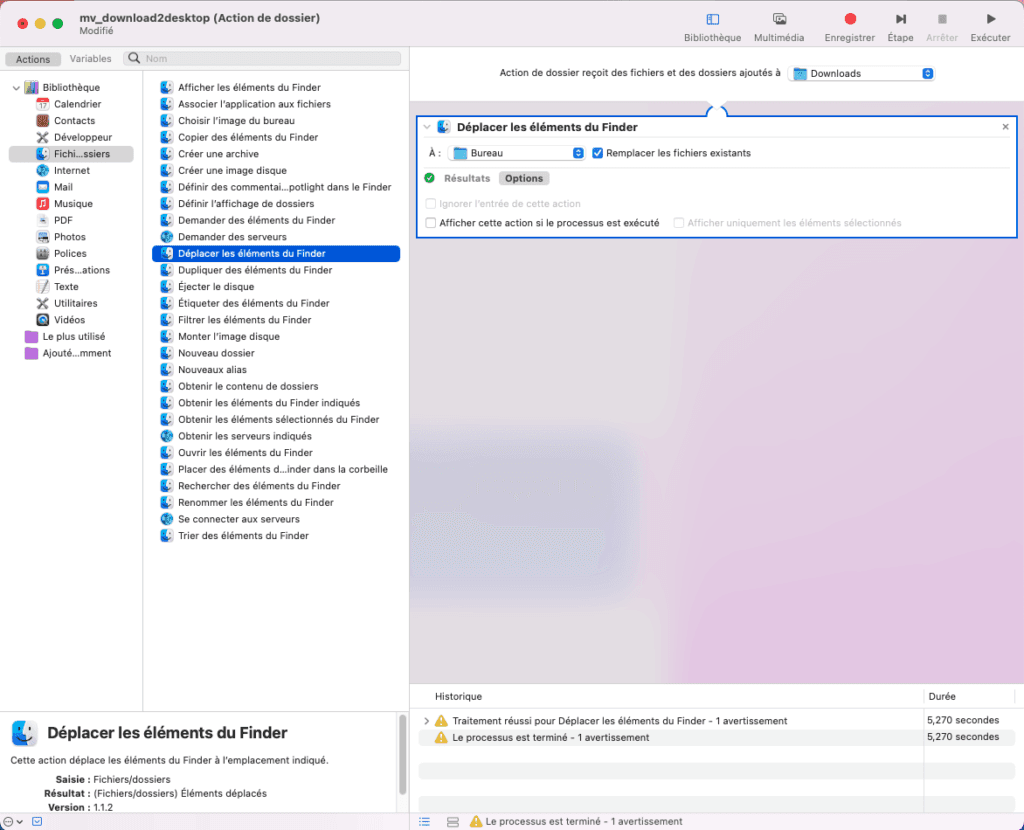Uncheck Remplacer les fichiers existants
The height and width of the screenshot is (830, 1024).
(x=598, y=153)
